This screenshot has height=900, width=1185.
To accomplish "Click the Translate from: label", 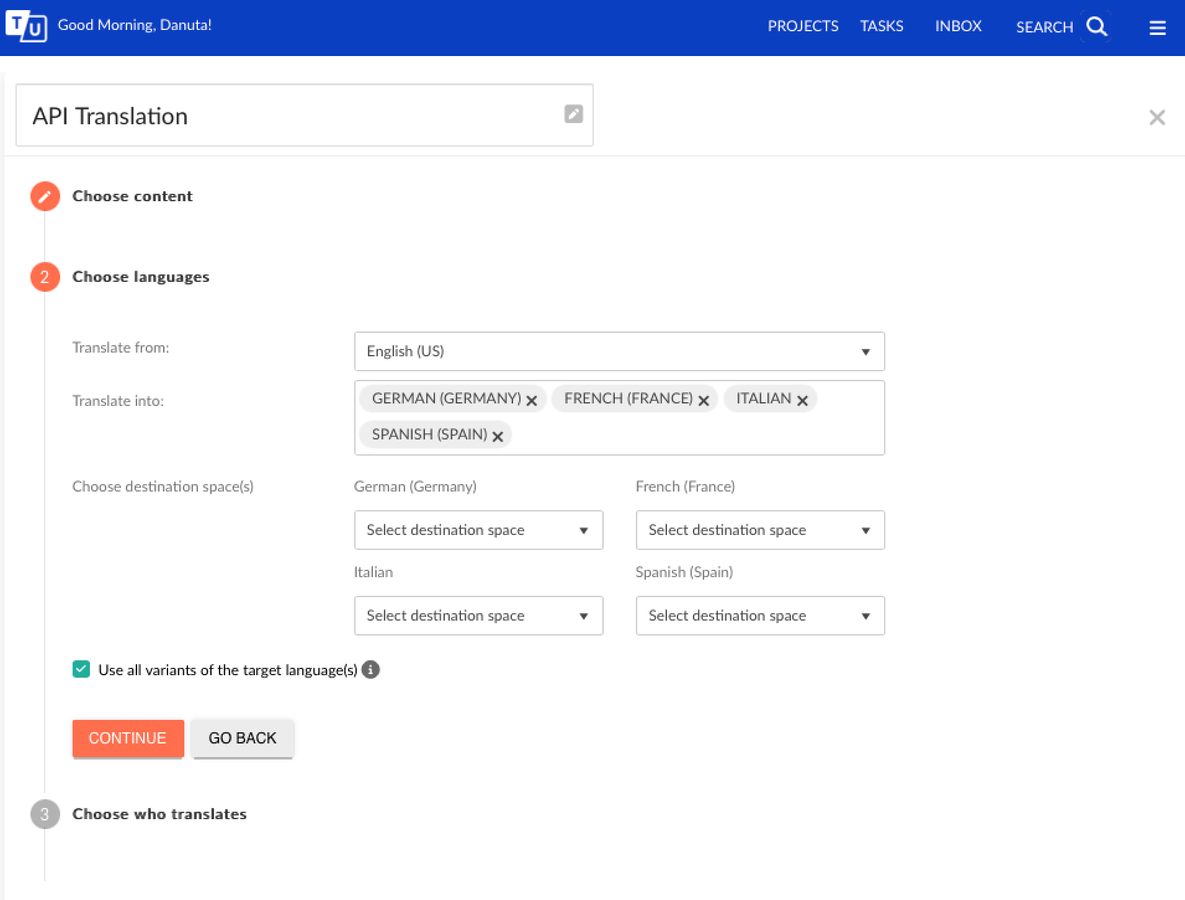I will point(121,348).
